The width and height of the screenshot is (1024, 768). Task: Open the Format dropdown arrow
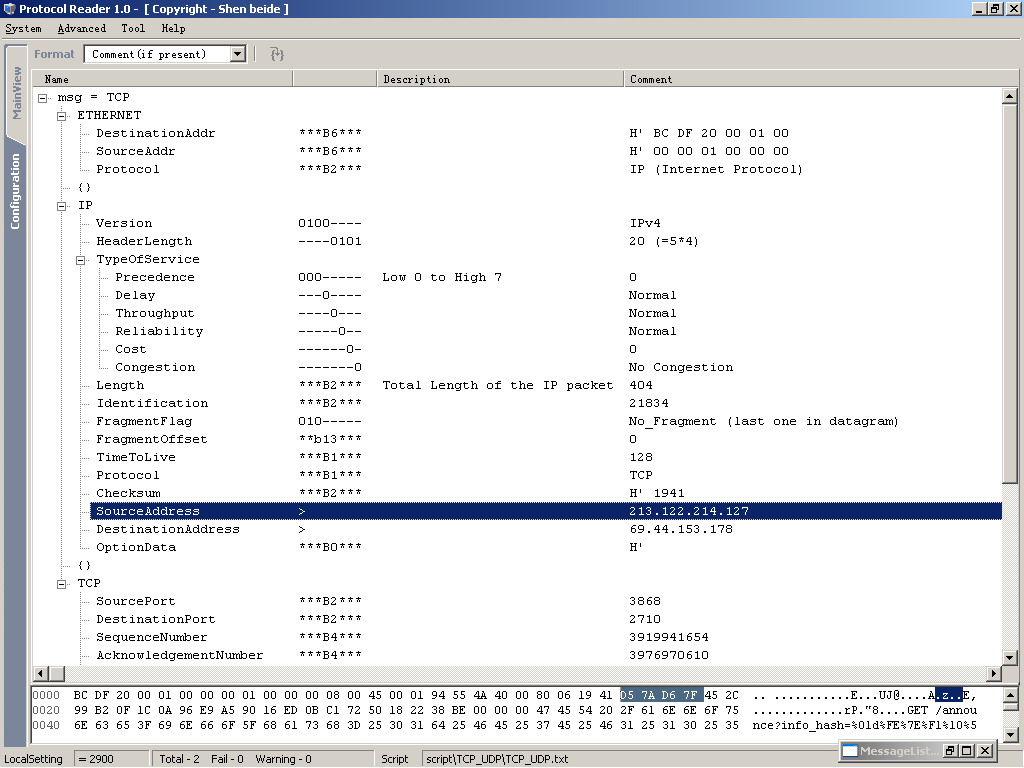pyautogui.click(x=238, y=54)
